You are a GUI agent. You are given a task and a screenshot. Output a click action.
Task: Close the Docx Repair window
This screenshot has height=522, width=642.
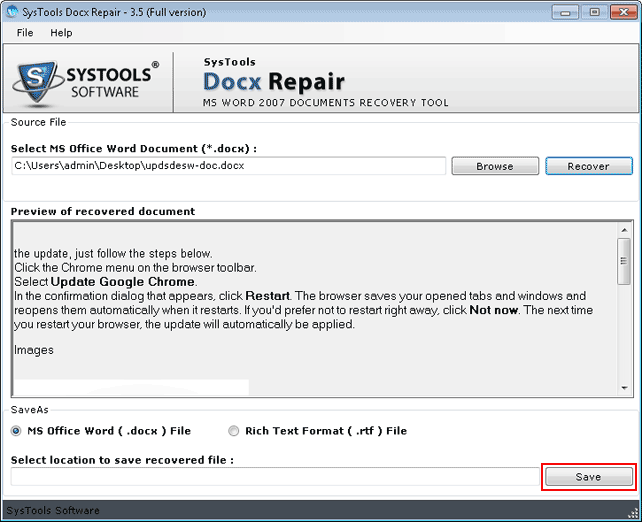(624, 12)
